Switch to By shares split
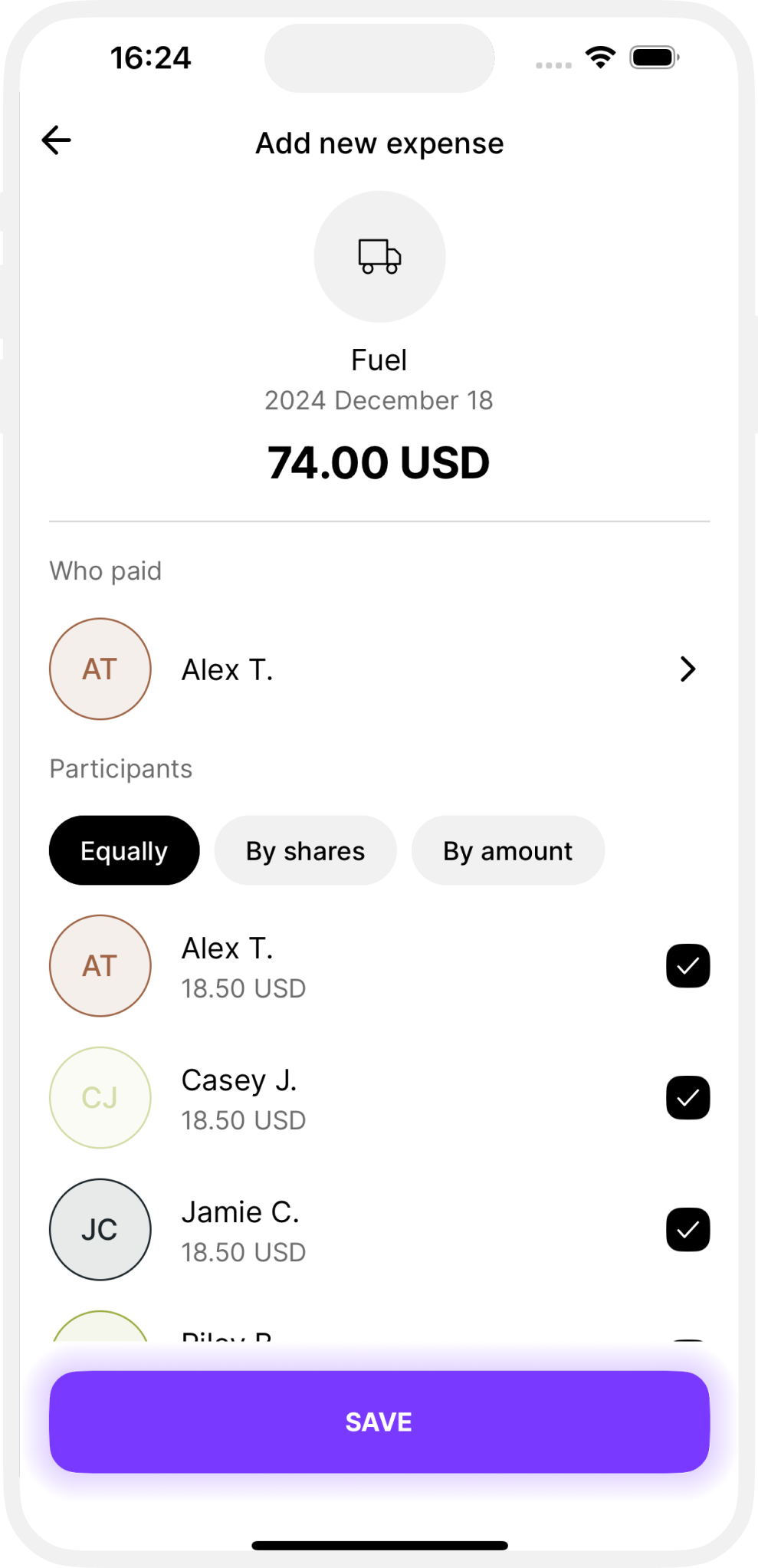 [x=305, y=850]
